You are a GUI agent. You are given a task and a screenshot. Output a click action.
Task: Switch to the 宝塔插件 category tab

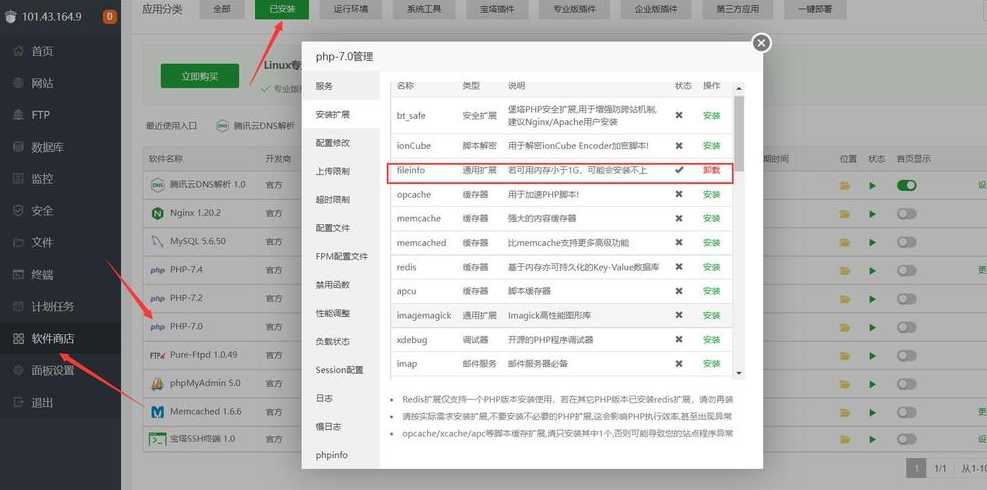(497, 9)
